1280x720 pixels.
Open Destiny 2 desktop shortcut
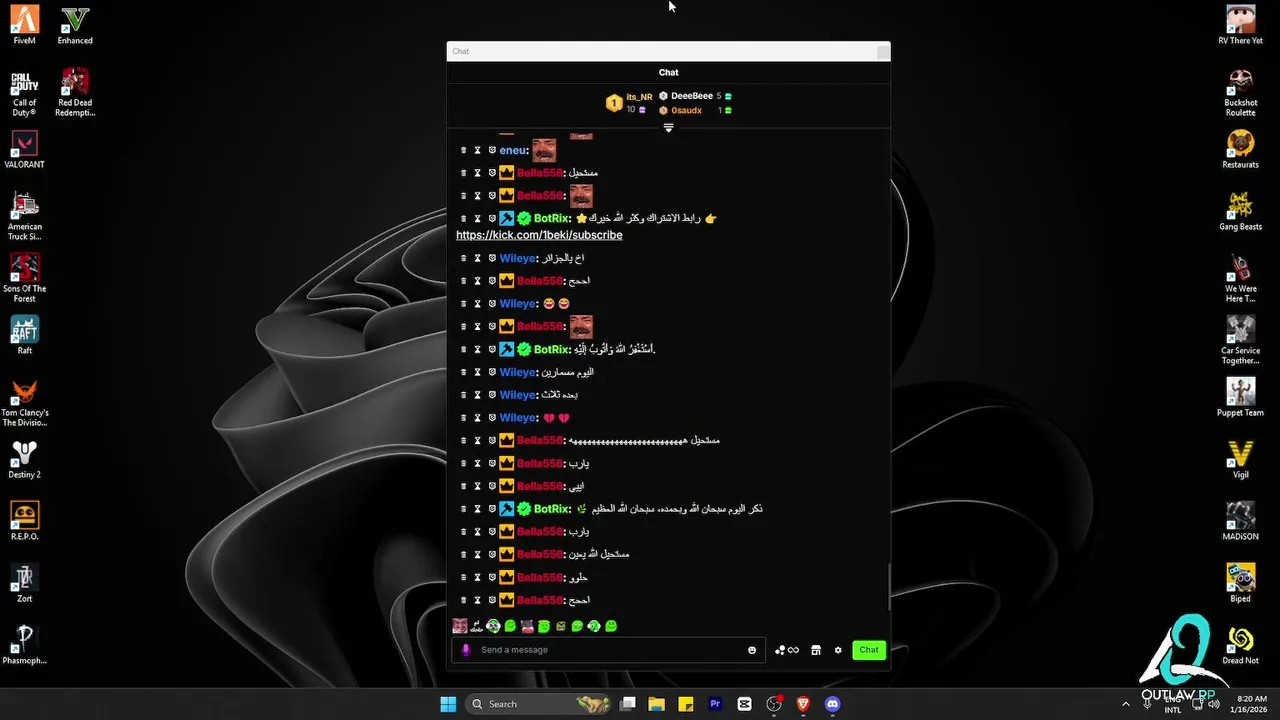point(25,459)
